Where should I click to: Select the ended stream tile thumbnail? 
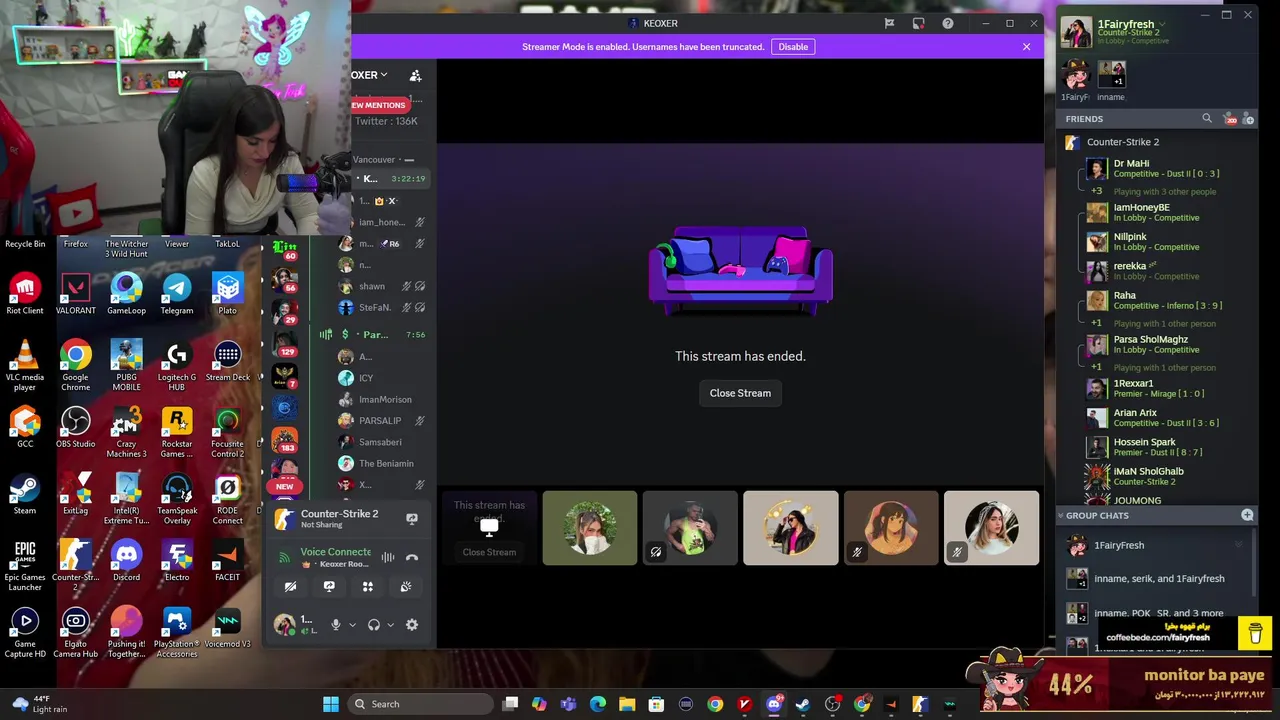pyautogui.click(x=489, y=528)
